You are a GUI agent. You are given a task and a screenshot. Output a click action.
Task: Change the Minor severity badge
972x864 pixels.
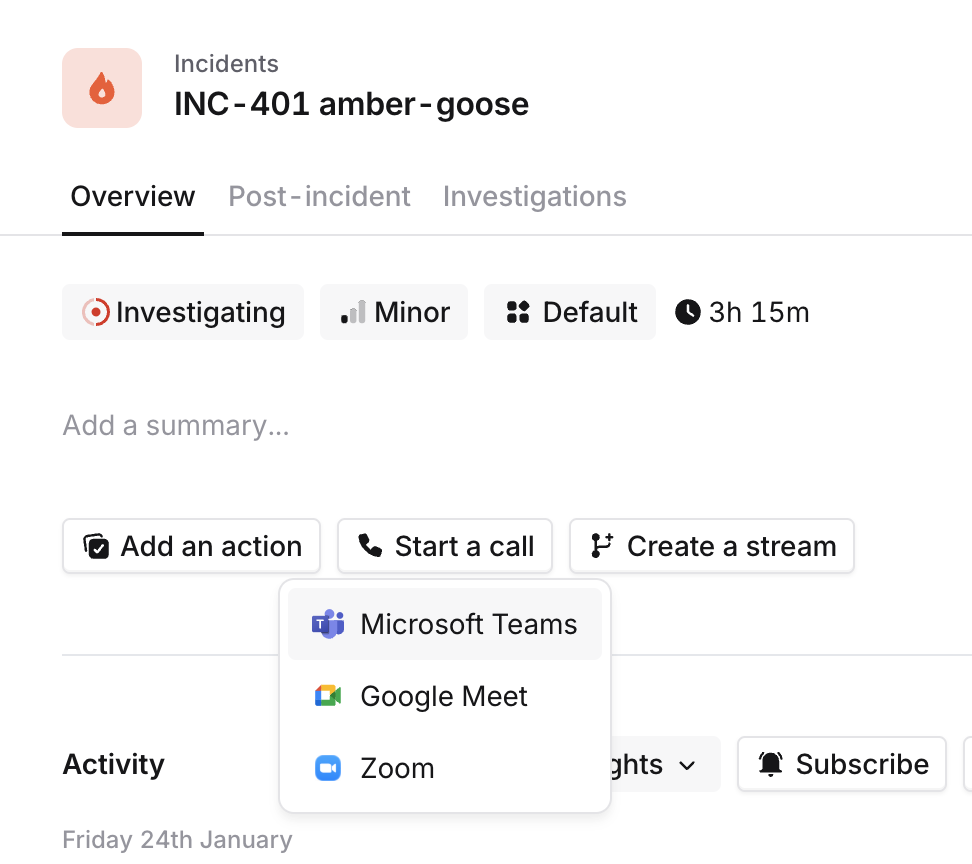tap(394, 312)
